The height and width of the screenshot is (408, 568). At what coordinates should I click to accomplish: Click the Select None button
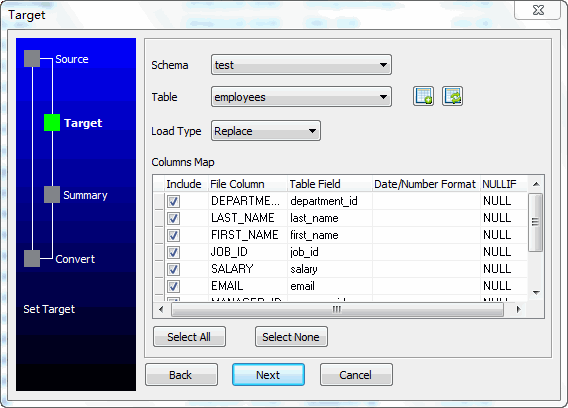pos(291,337)
